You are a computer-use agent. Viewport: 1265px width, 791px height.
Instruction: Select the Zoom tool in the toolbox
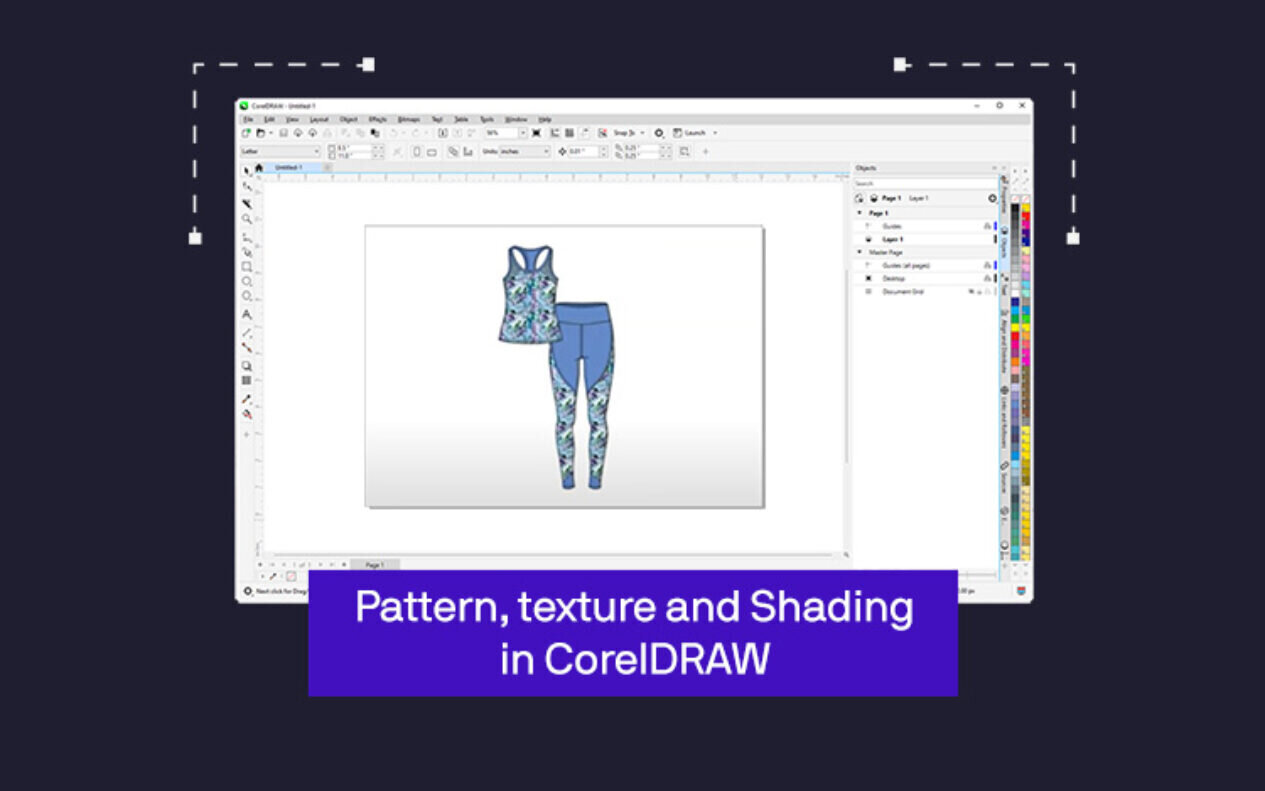point(247,219)
